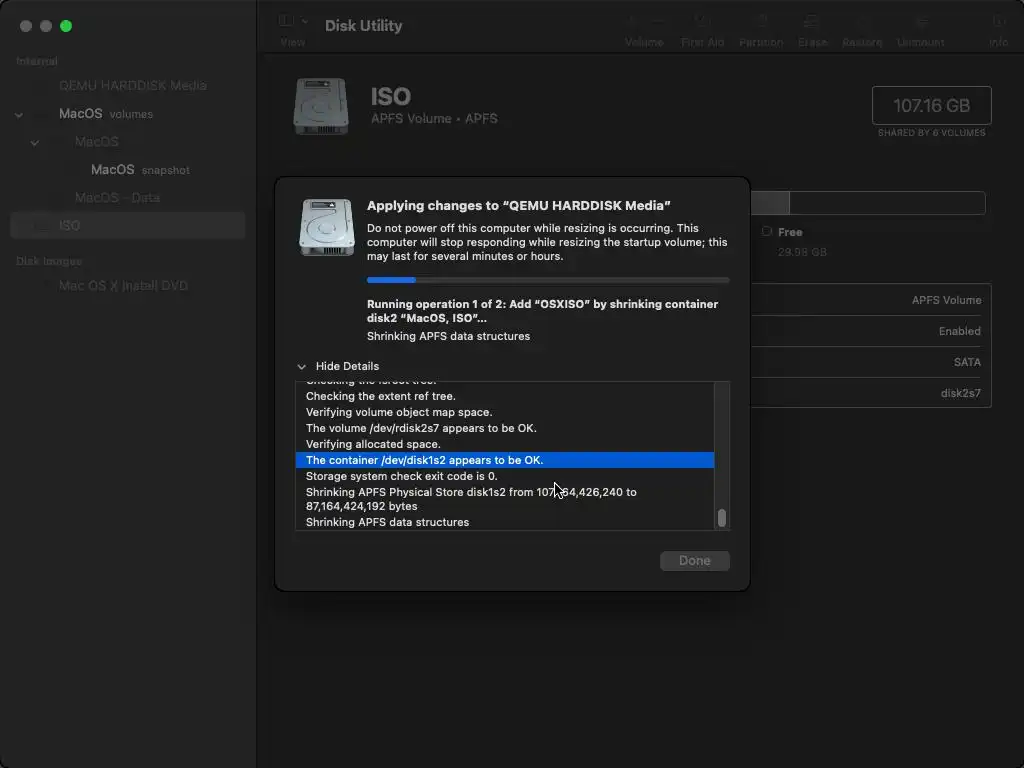Collapse the nested MacOS volume chevron
Image resolution: width=1024 pixels, height=768 pixels.
pyautogui.click(x=35, y=142)
